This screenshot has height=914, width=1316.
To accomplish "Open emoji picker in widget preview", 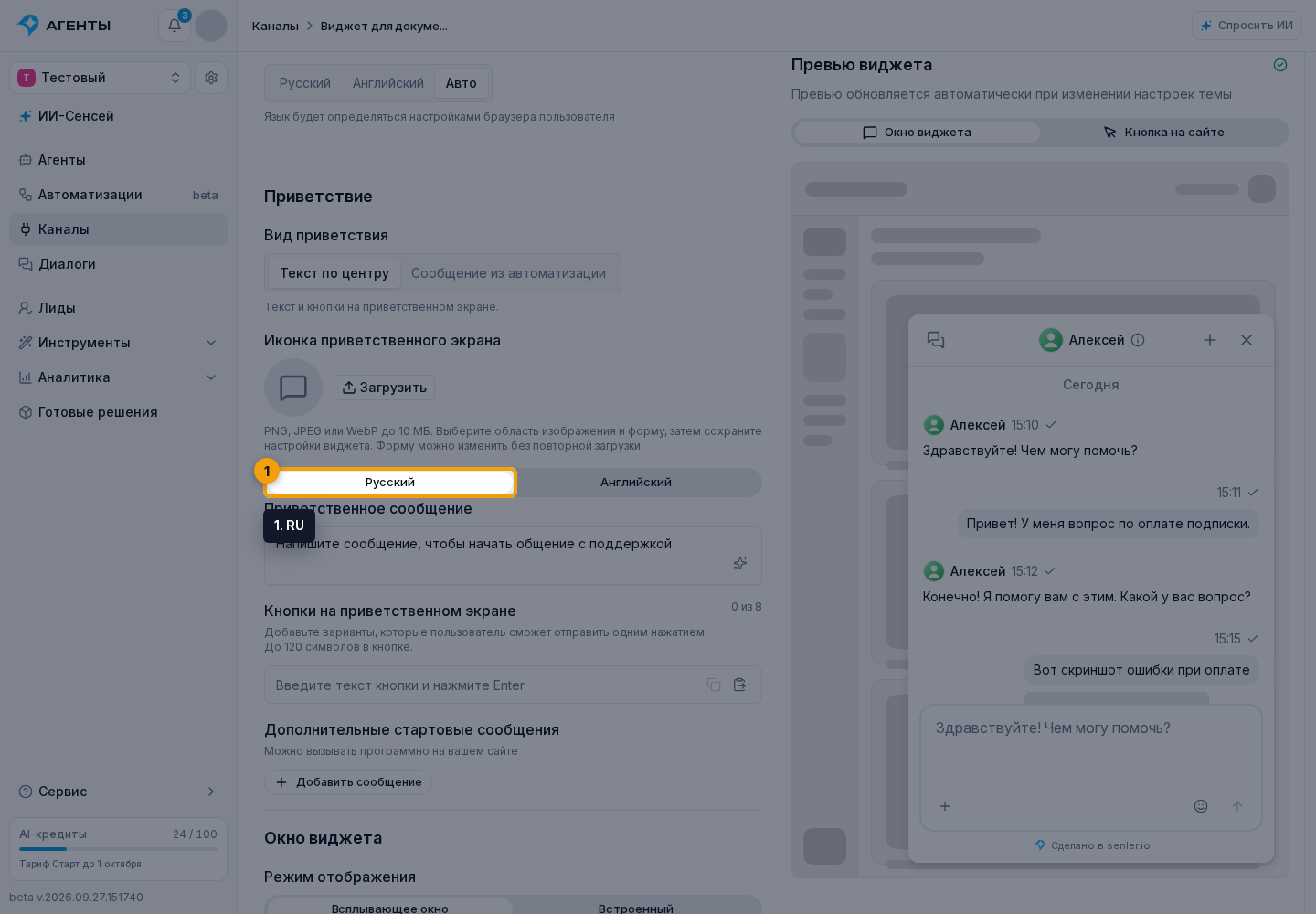I will [1201, 806].
